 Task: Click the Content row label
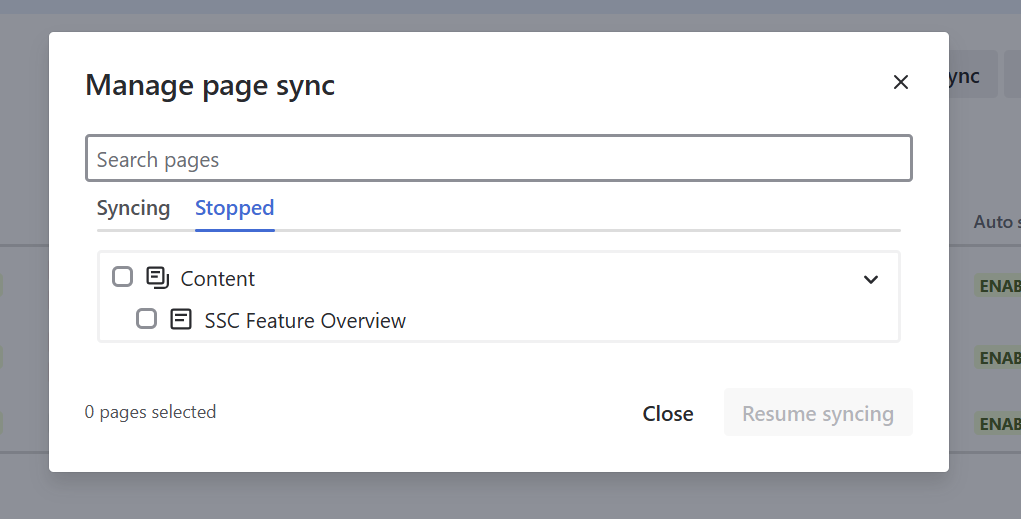click(x=217, y=279)
